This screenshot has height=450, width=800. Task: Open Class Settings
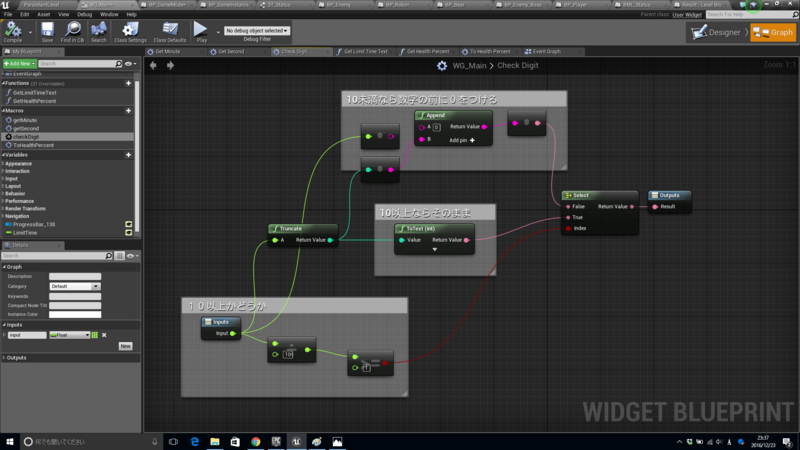(130, 32)
